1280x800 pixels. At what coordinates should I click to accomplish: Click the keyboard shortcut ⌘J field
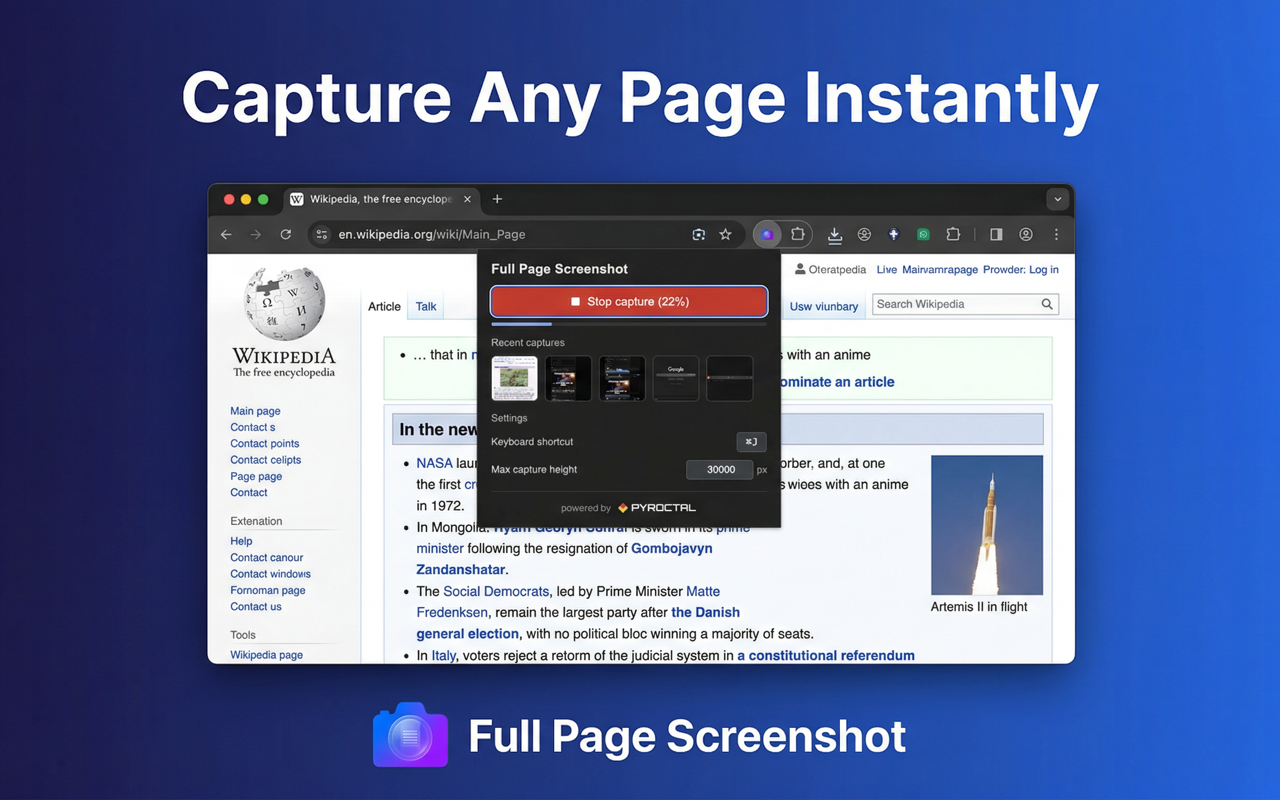(751, 441)
